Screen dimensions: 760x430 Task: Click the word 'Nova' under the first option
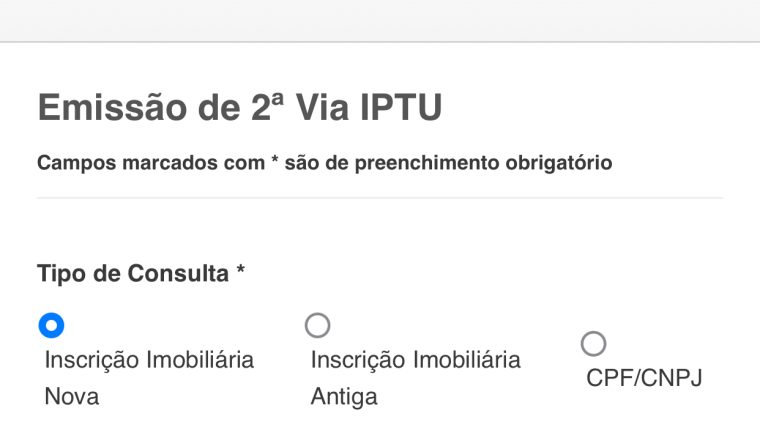click(72, 397)
